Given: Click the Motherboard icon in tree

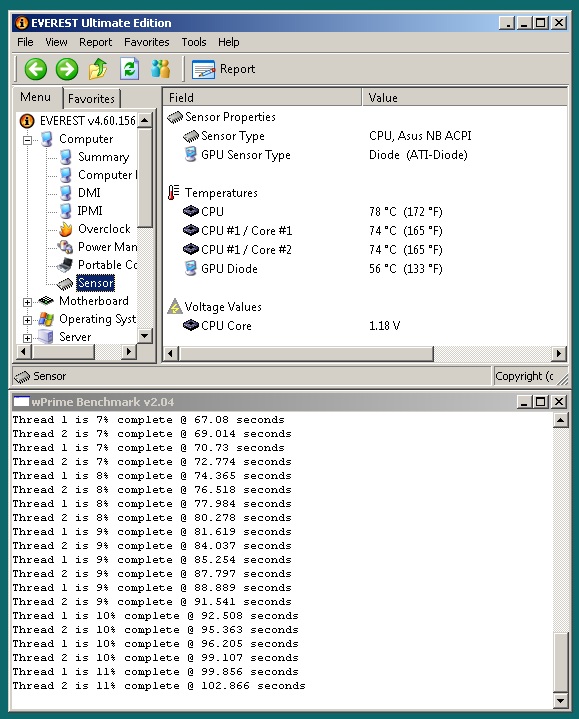Looking at the screenshot, I should coord(46,301).
